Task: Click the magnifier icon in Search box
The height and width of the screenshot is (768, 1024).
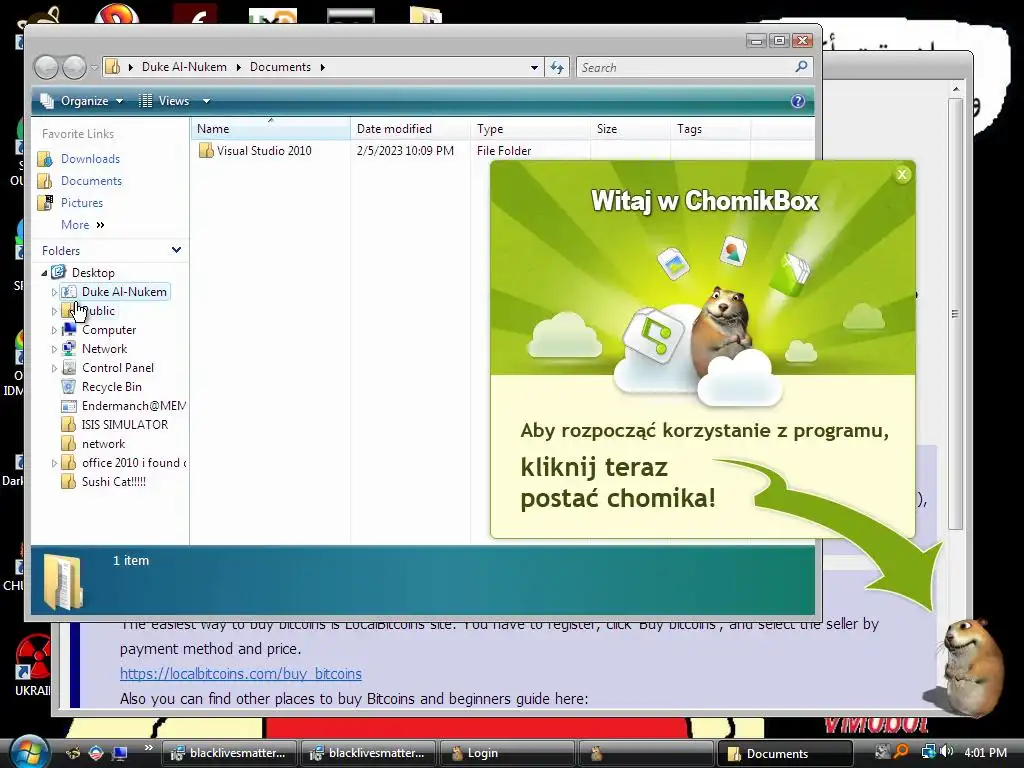Action: coord(801,67)
